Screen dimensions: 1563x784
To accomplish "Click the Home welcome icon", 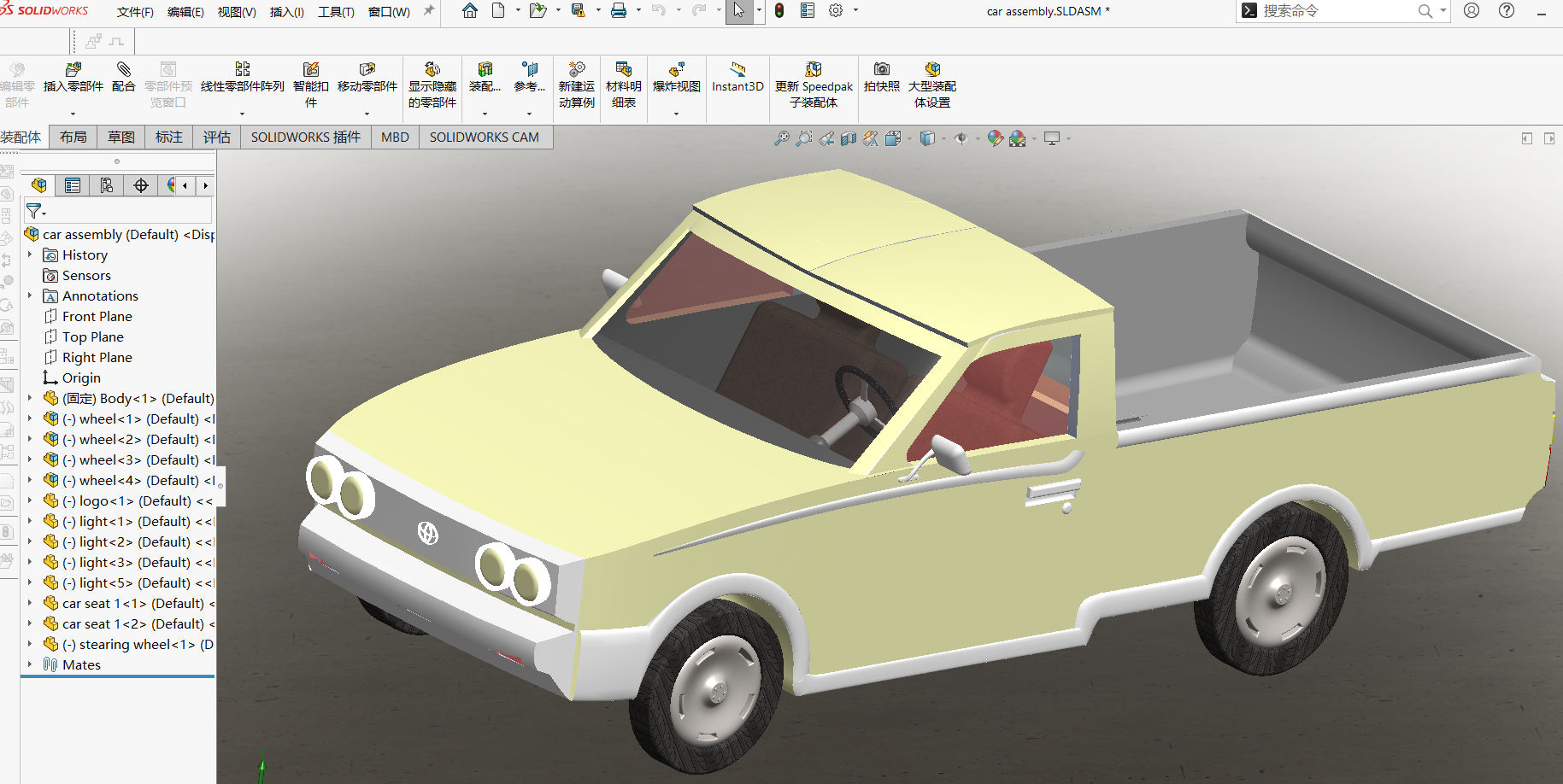I will point(470,11).
